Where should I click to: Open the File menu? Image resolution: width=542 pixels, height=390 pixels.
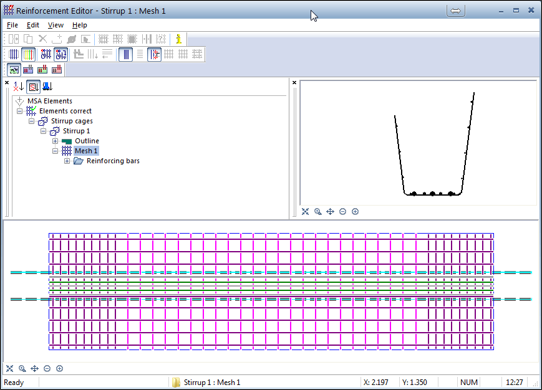pos(12,25)
